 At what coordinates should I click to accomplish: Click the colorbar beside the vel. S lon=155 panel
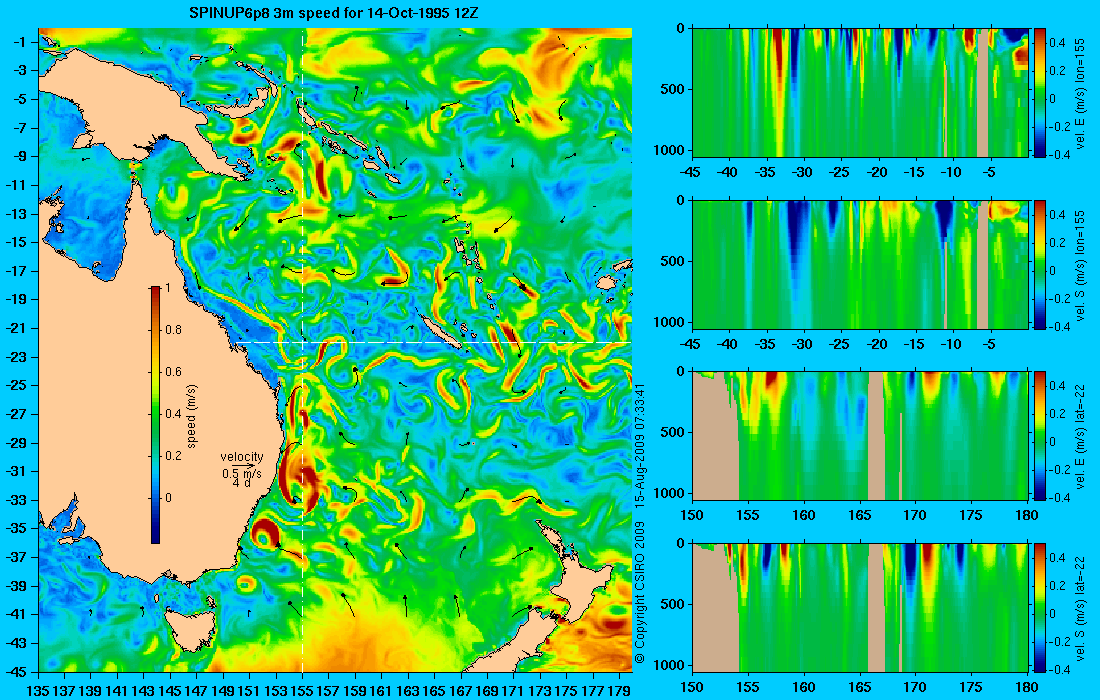[x=1040, y=264]
